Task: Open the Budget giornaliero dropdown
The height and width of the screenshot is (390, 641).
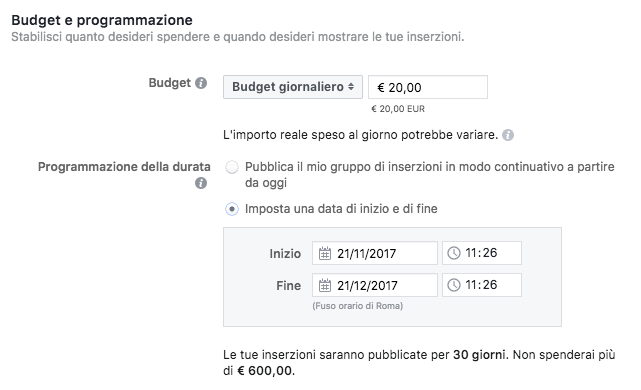Action: pyautogui.click(x=293, y=87)
